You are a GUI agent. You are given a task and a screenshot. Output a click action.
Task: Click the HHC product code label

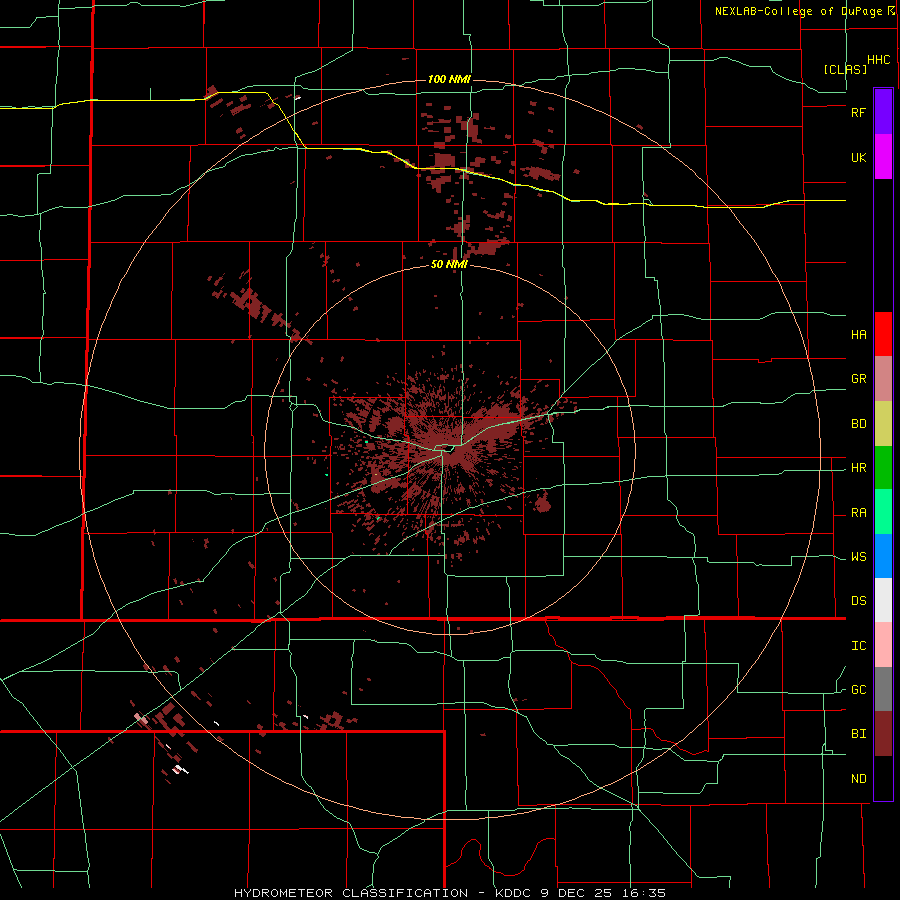point(879,60)
